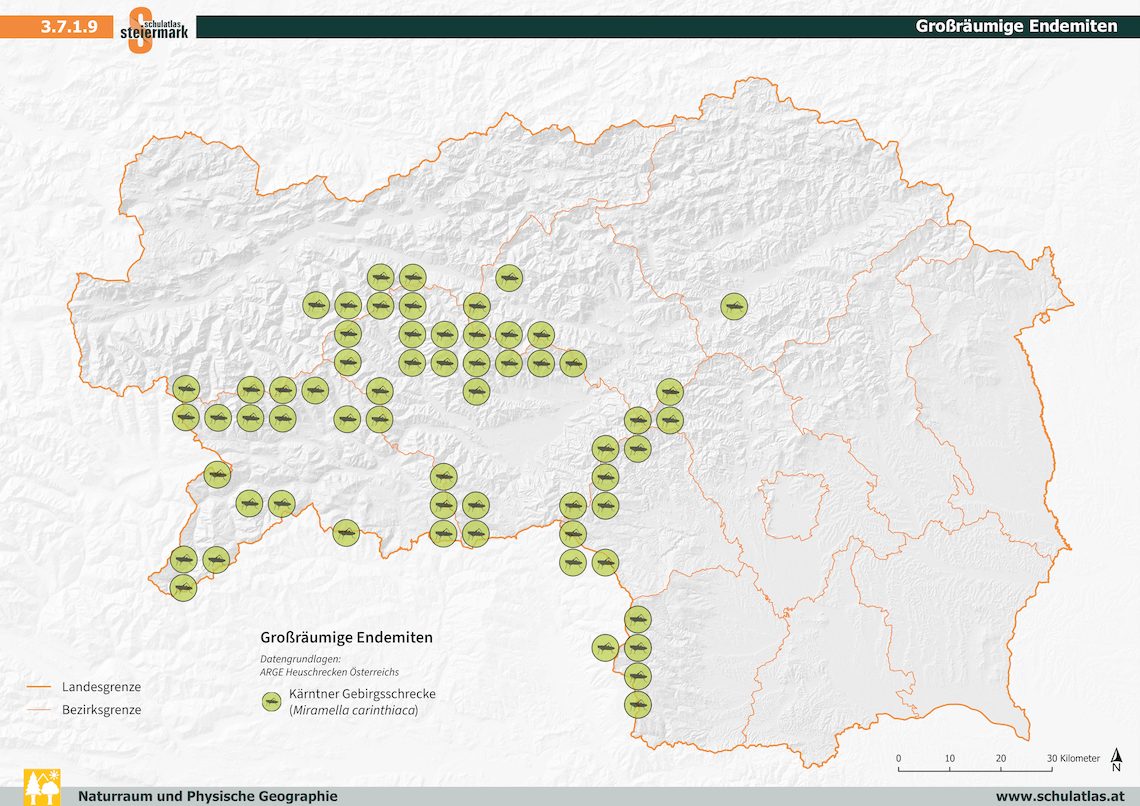
Task: Click the orange 3.7.1.9 chapter number box
Action: [61, 27]
